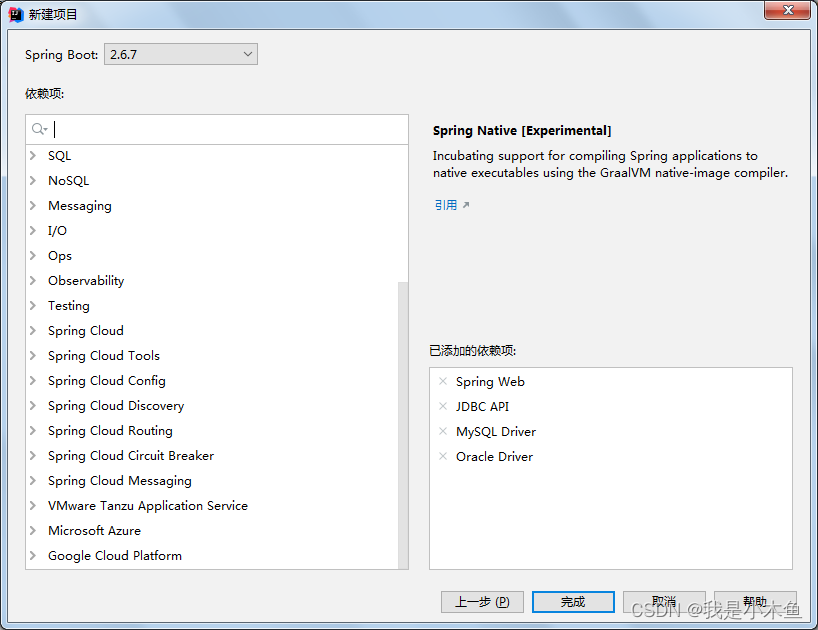Click the dependency list vertical scrollbar
The image size is (818, 630).
[403, 425]
